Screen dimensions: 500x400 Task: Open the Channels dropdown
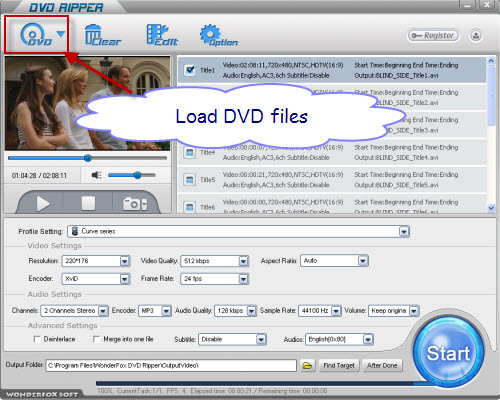(x=103, y=311)
